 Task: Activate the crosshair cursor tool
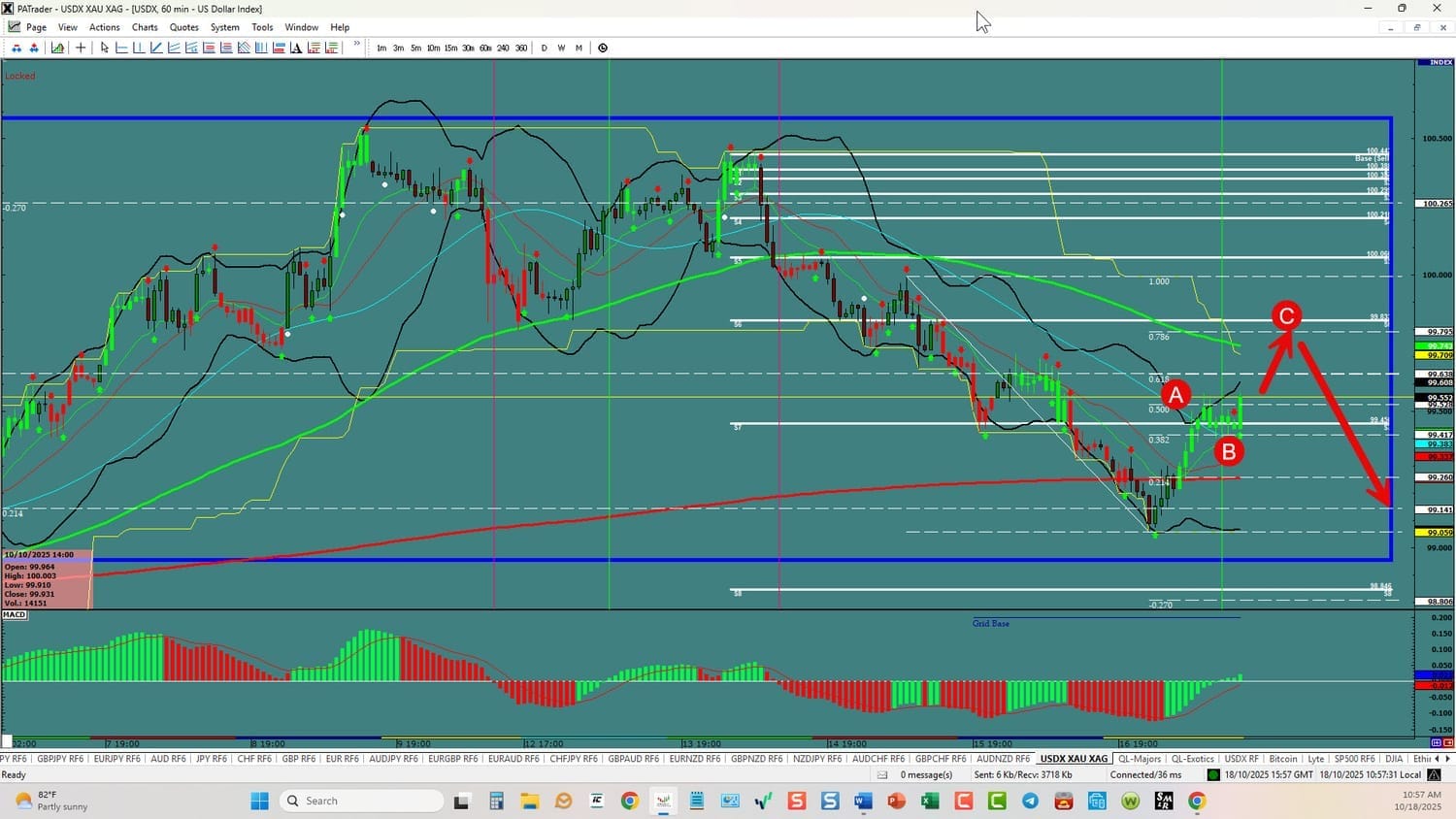(81, 48)
